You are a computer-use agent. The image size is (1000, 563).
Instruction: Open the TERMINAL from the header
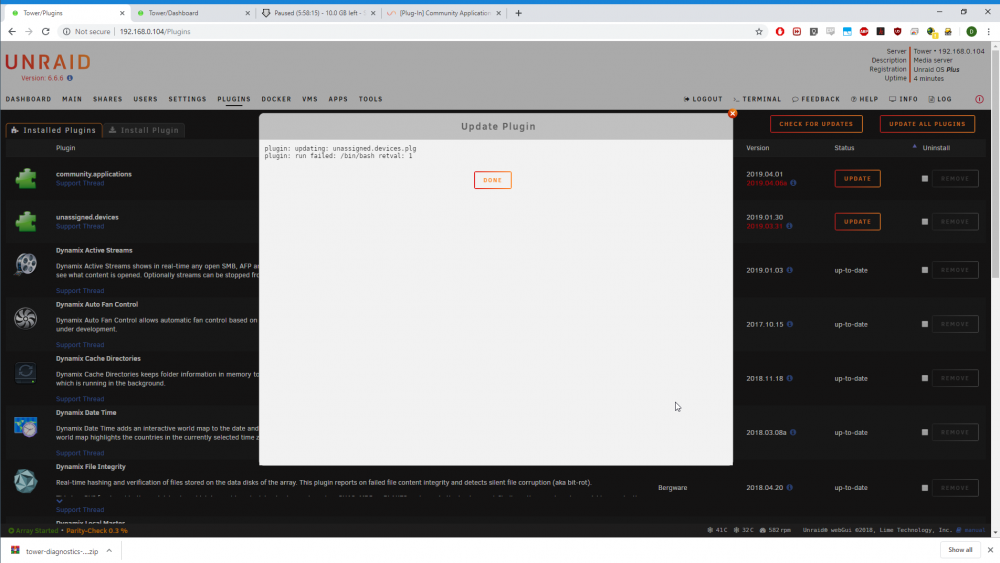757,99
